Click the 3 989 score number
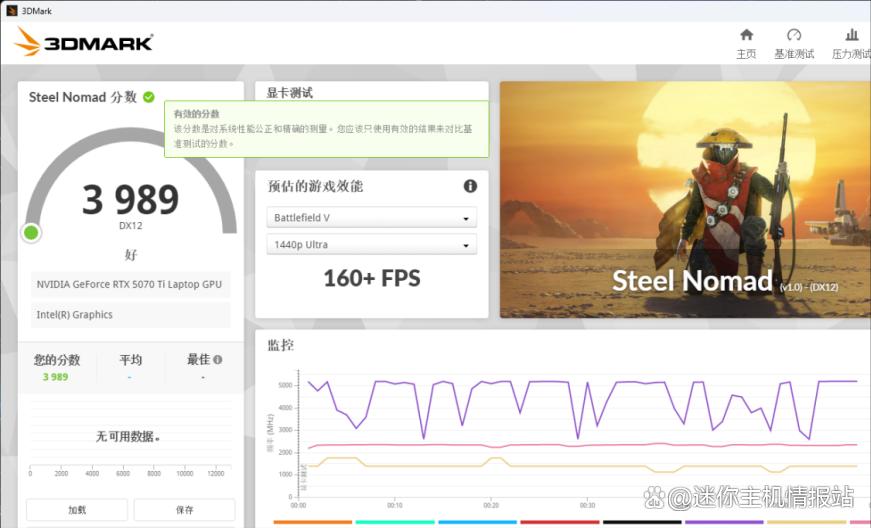The height and width of the screenshot is (528, 871). click(x=131, y=200)
